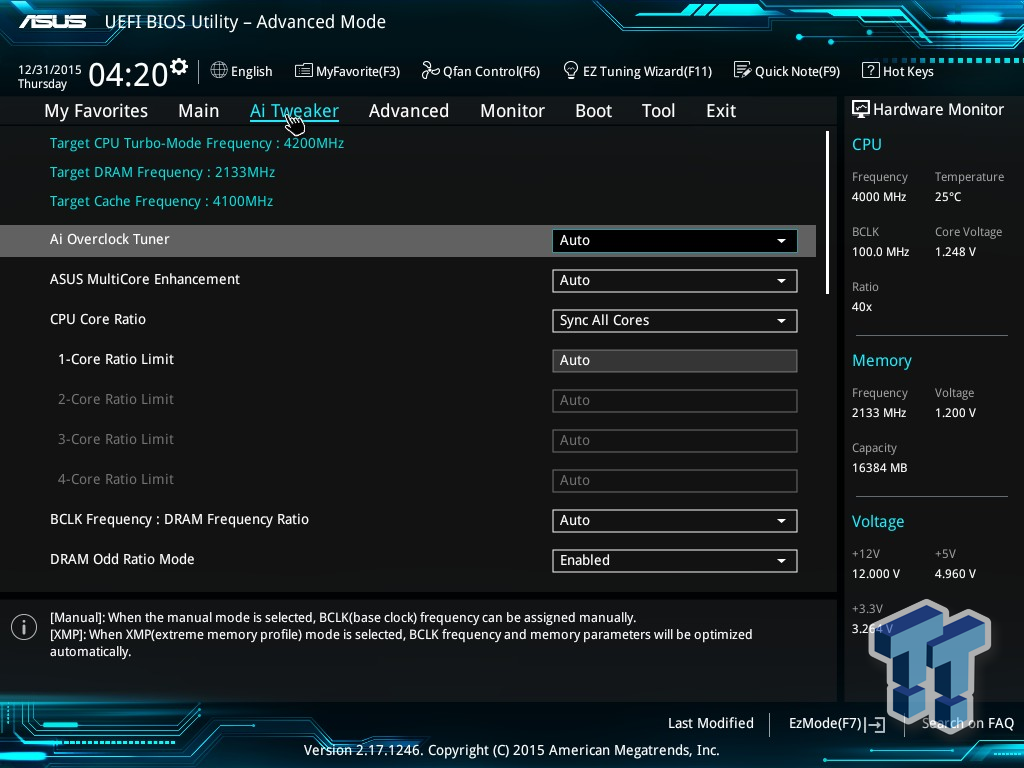Open the Tool tab

point(658,111)
